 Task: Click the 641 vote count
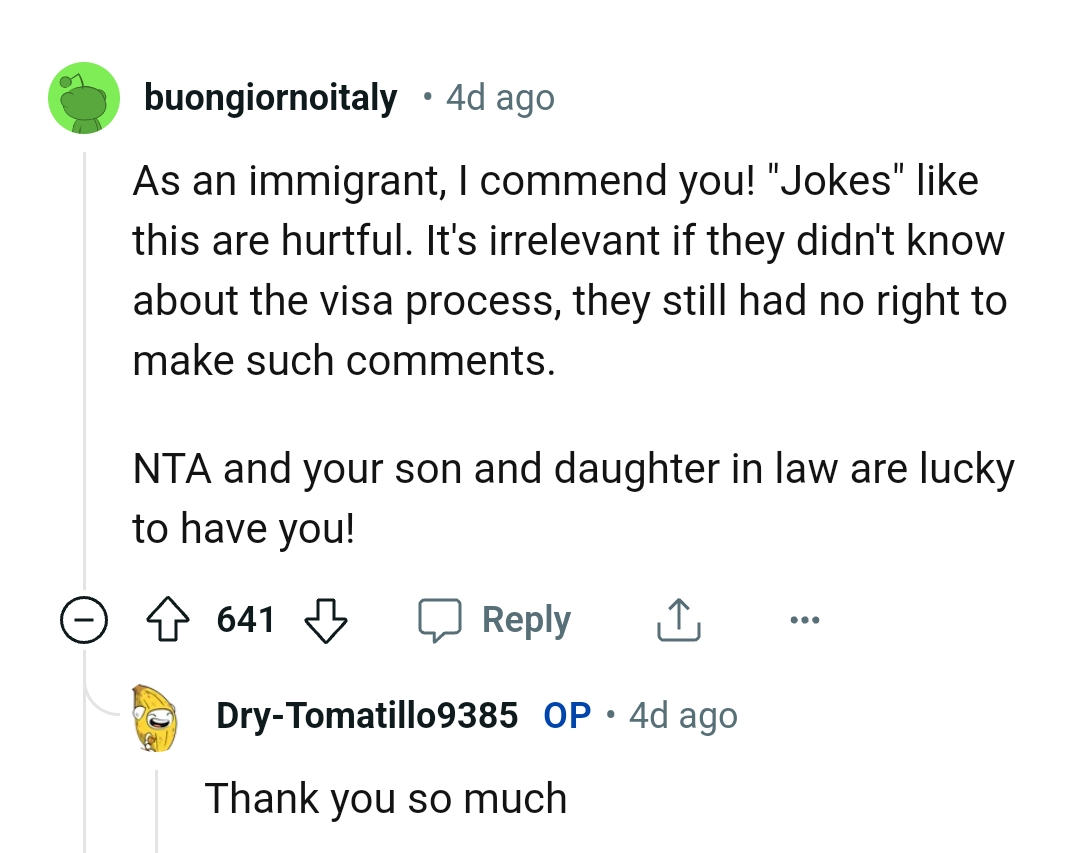[x=246, y=619]
